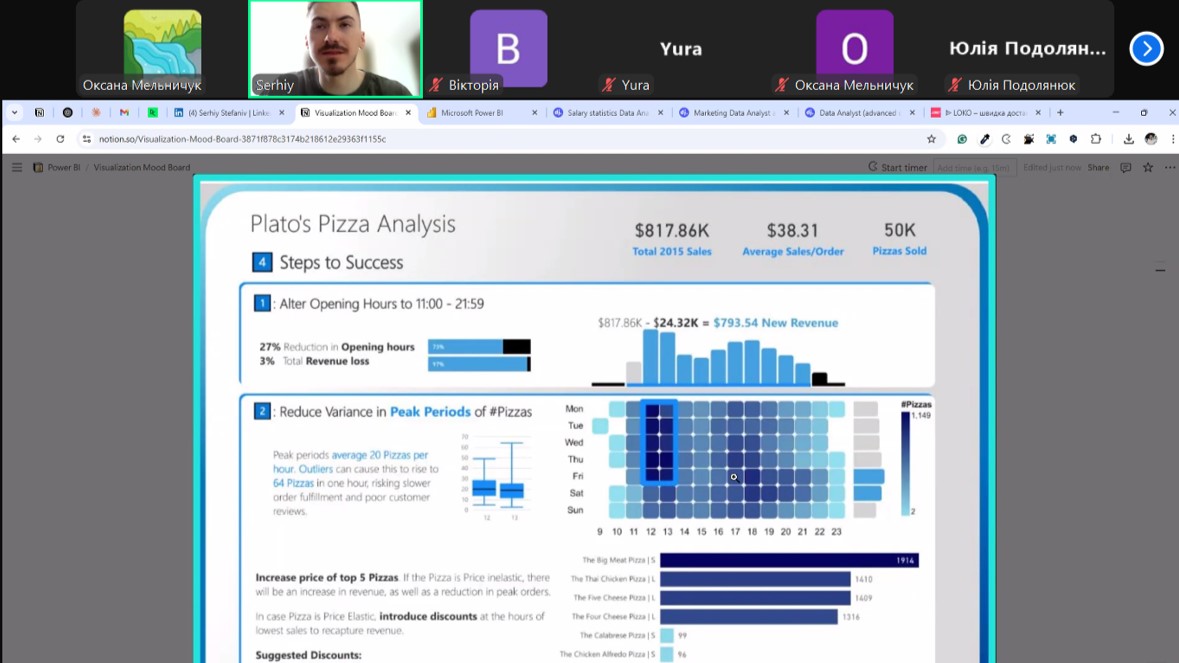Close the Salary statistics tab
The width and height of the screenshot is (1179, 663).
coord(660,113)
